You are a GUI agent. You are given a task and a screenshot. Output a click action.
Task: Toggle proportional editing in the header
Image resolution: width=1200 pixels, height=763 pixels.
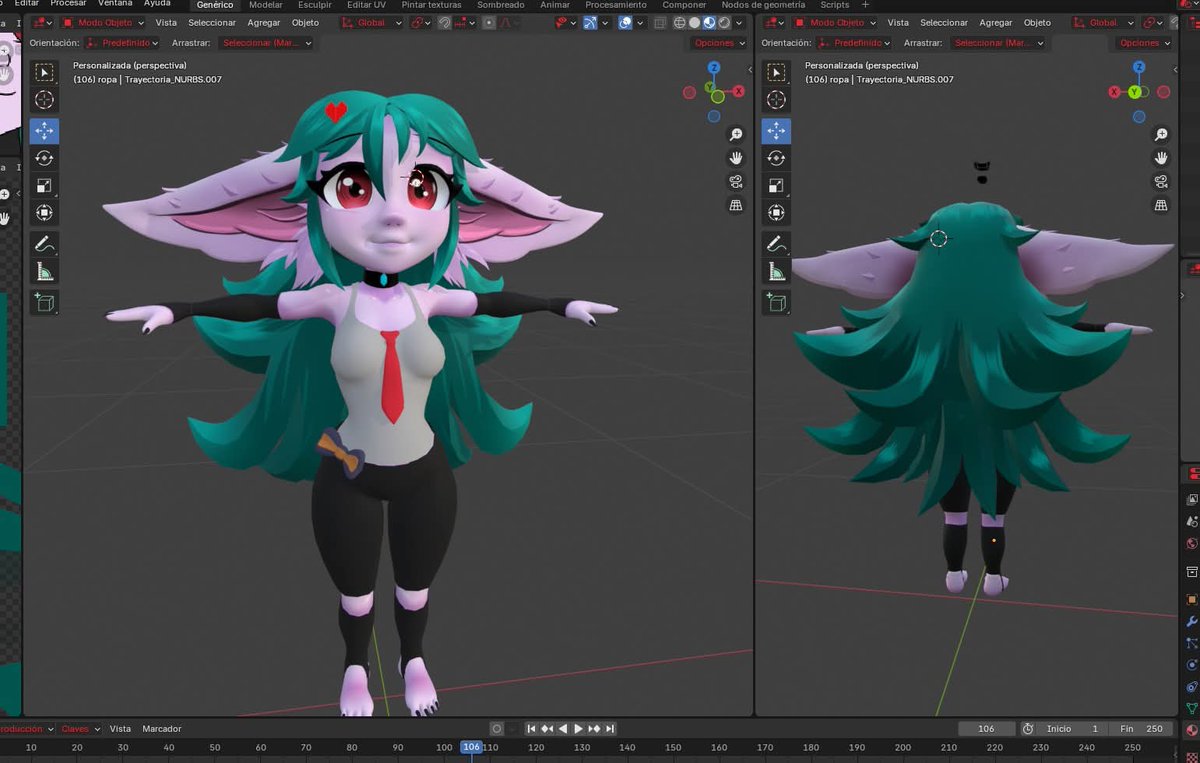pyautogui.click(x=490, y=22)
